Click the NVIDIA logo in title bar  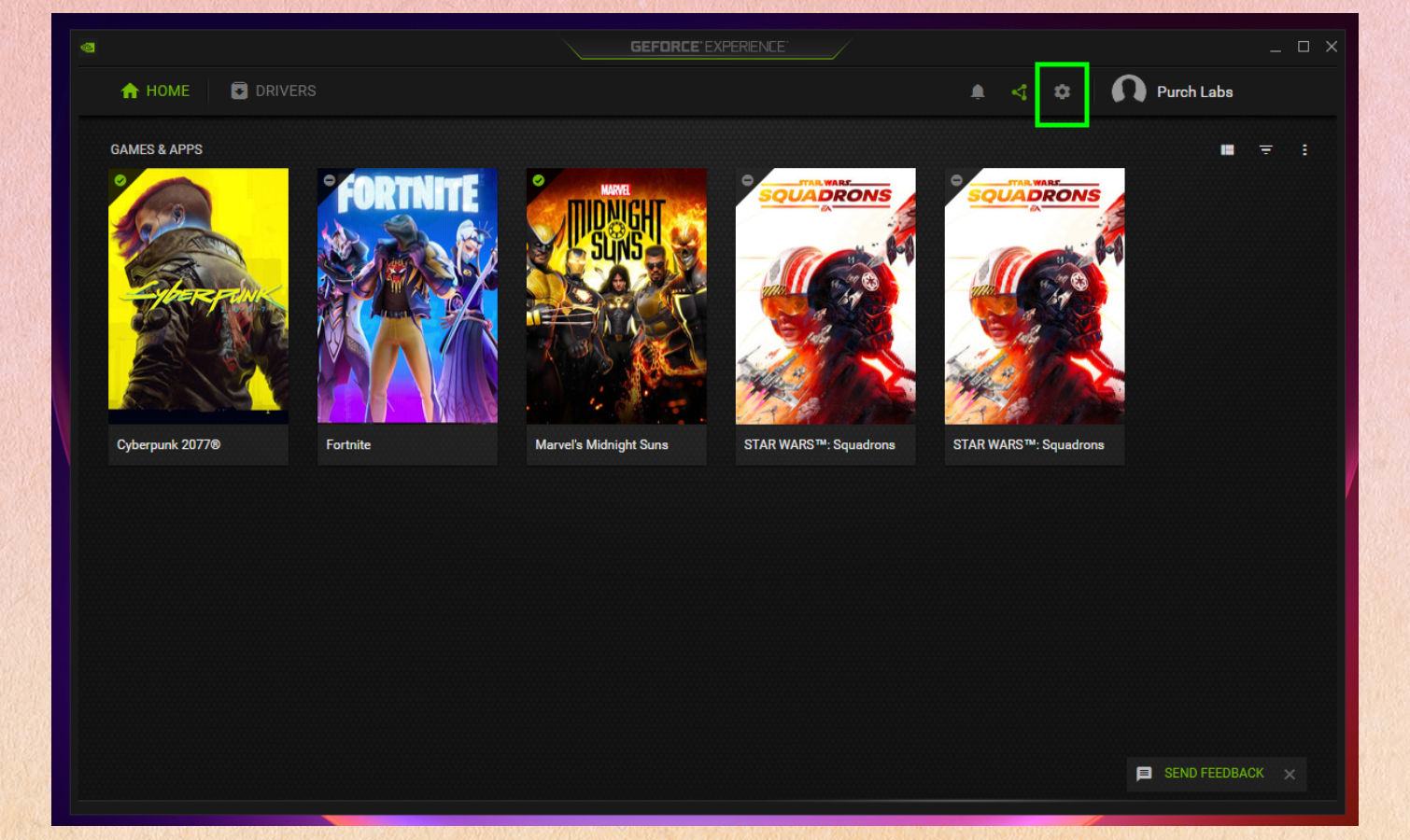pos(88,47)
